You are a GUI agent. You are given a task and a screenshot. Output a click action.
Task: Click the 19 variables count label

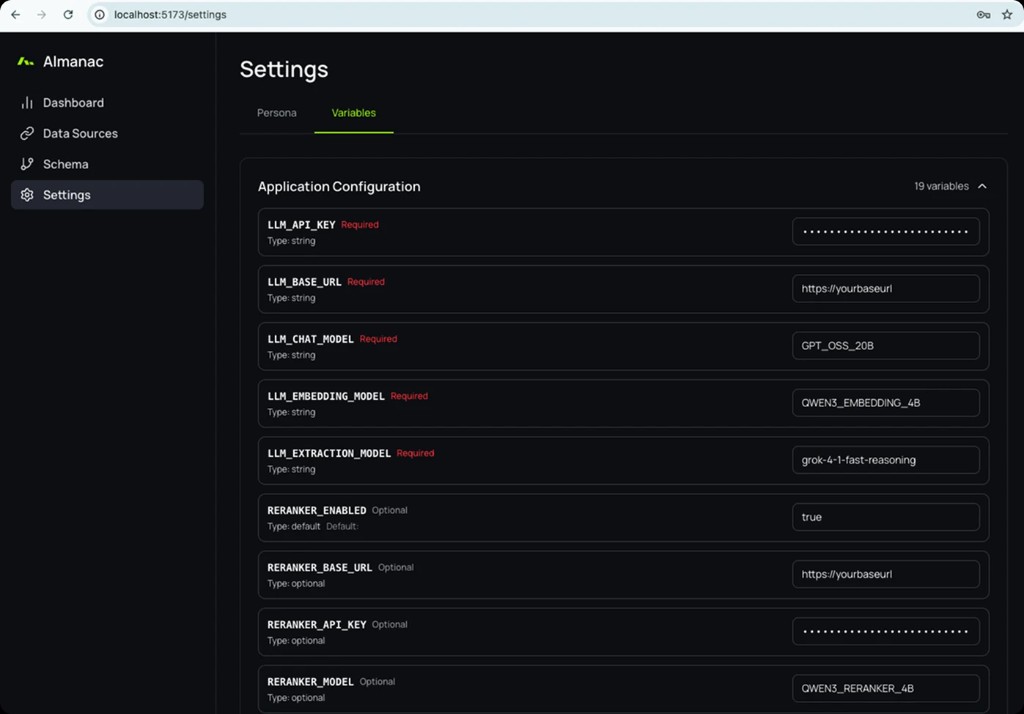(x=941, y=186)
